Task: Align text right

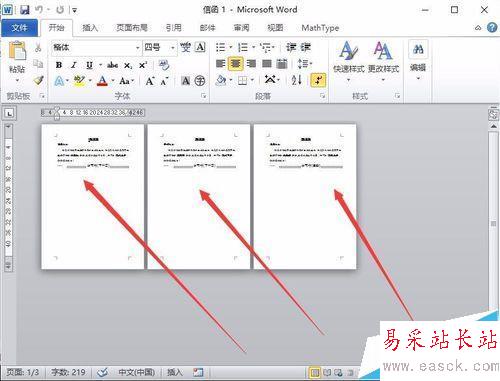Action: click(251, 63)
